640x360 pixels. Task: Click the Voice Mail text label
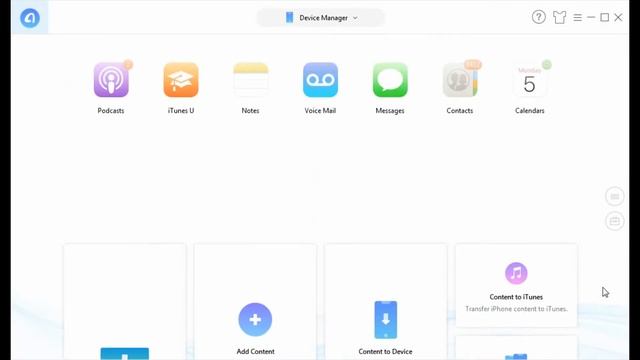[320, 111]
